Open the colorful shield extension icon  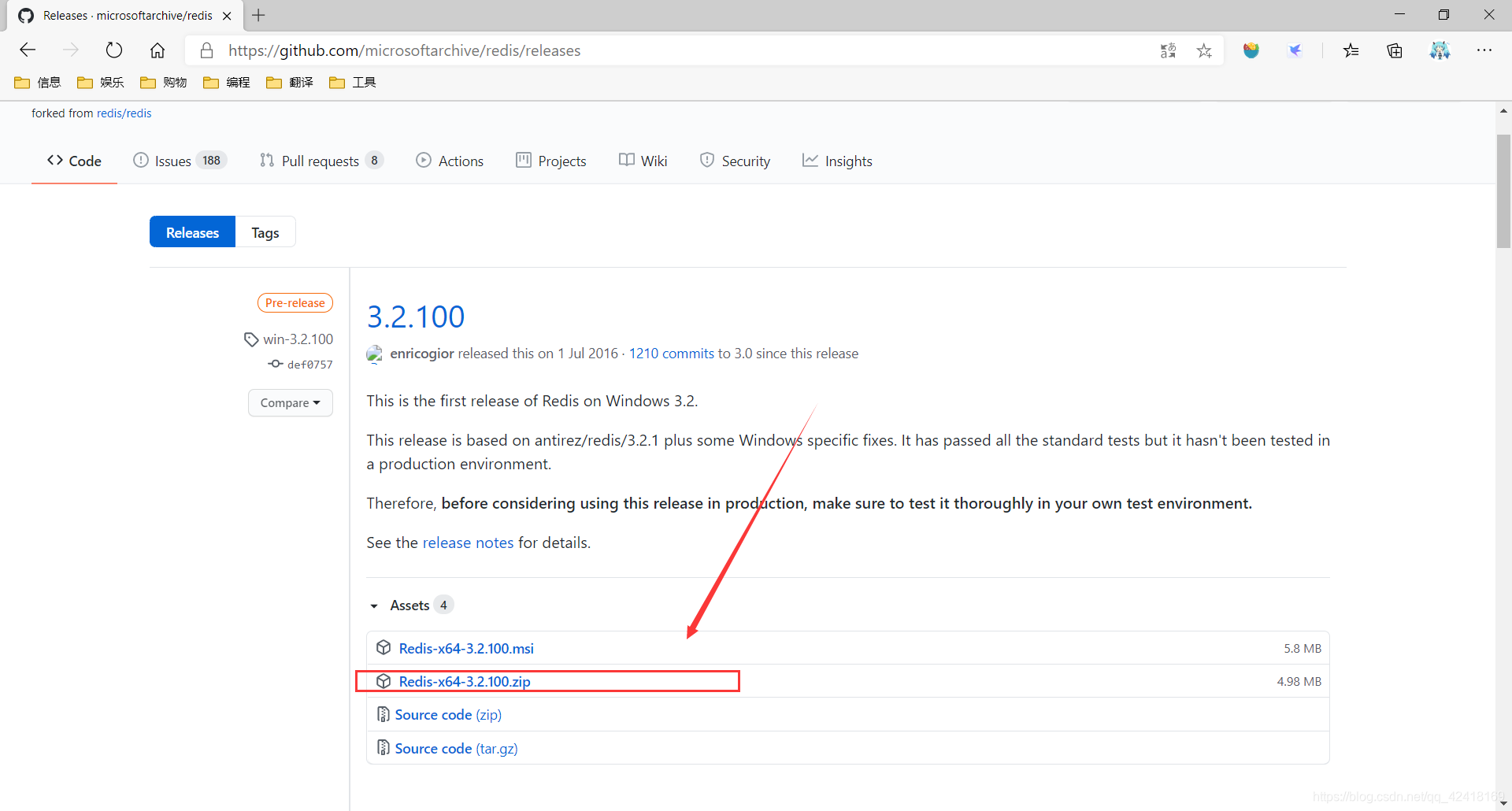click(x=1251, y=50)
